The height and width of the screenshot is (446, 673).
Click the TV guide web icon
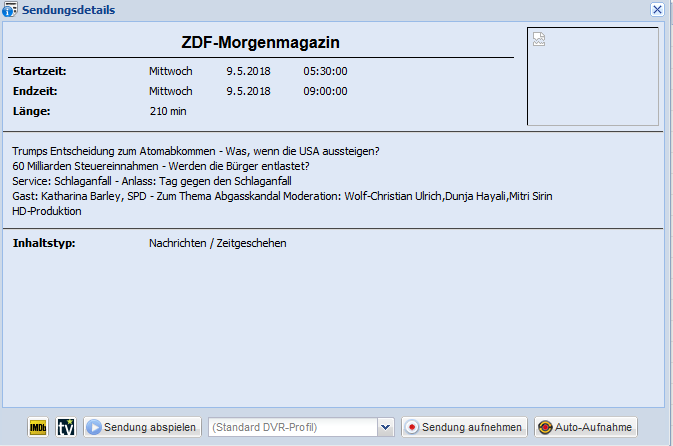point(66,427)
